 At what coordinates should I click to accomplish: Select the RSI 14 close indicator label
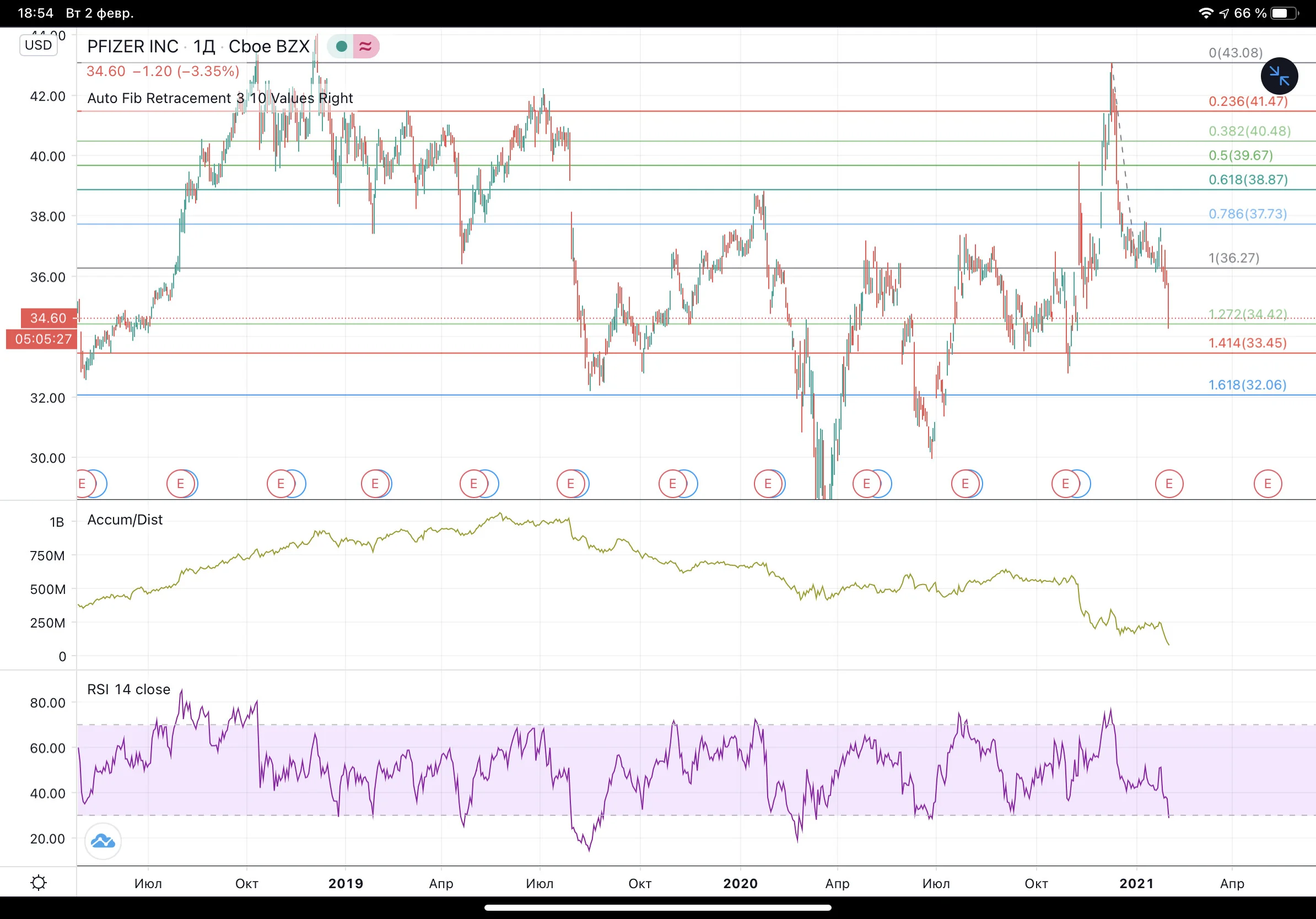pos(129,689)
